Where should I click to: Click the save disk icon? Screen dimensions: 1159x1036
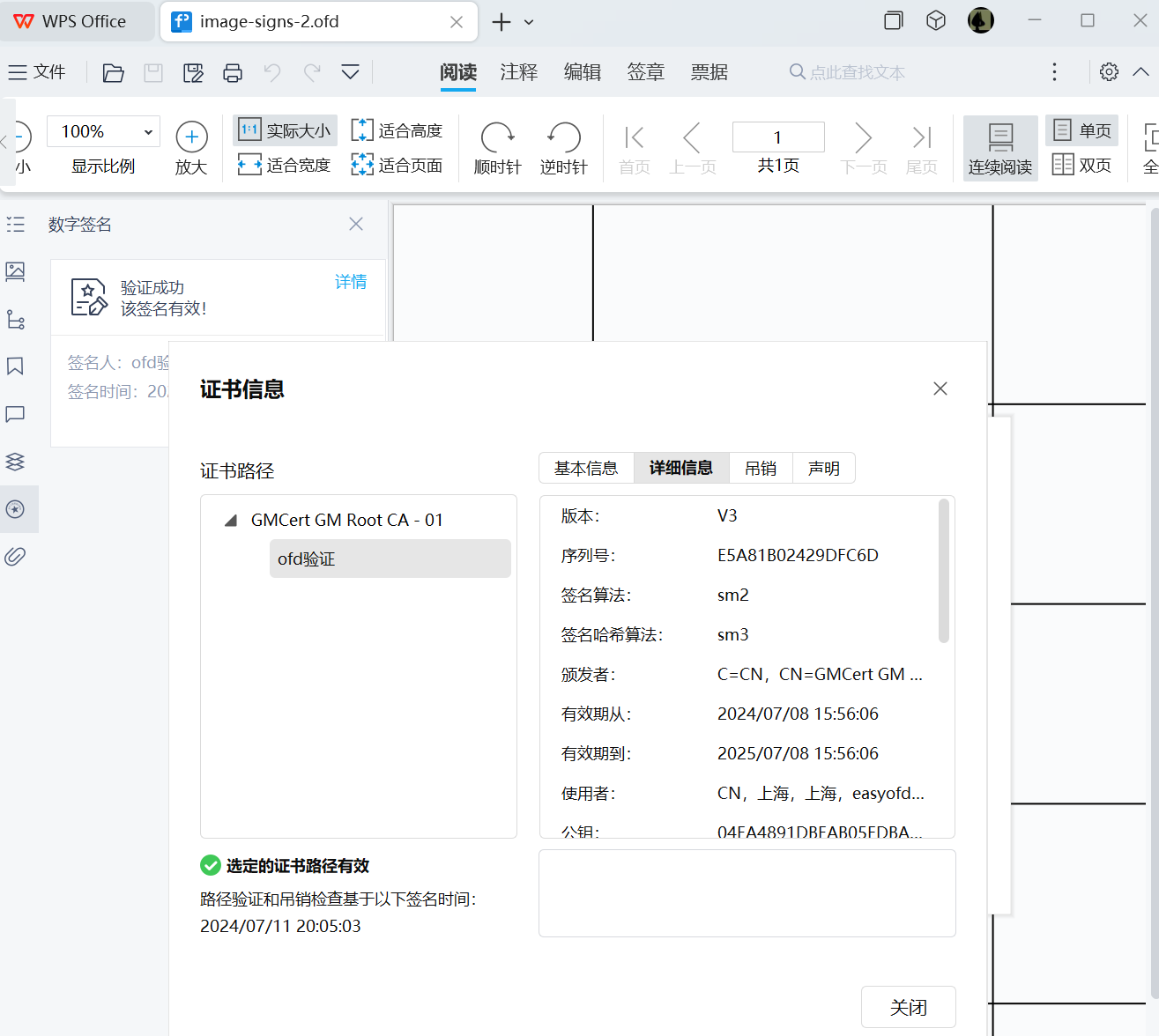[x=153, y=72]
